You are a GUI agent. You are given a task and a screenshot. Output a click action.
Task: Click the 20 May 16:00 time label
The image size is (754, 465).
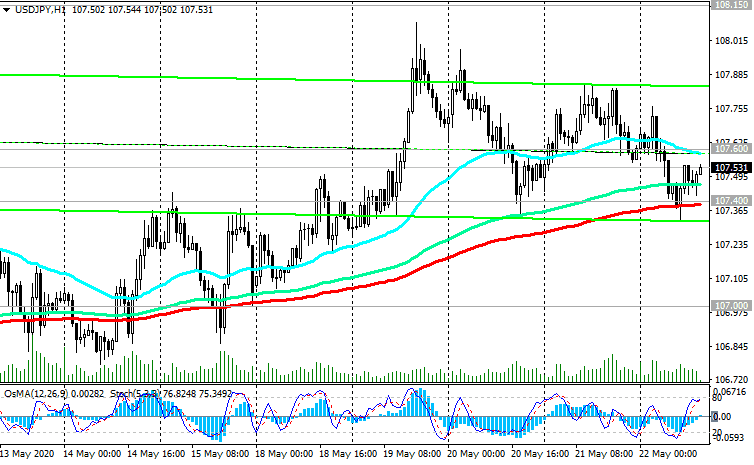540,453
